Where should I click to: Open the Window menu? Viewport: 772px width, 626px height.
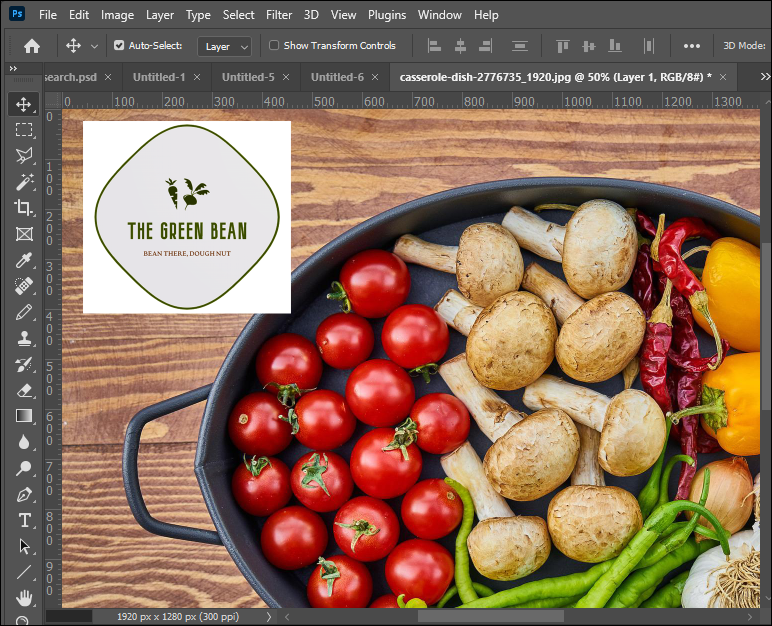click(440, 15)
